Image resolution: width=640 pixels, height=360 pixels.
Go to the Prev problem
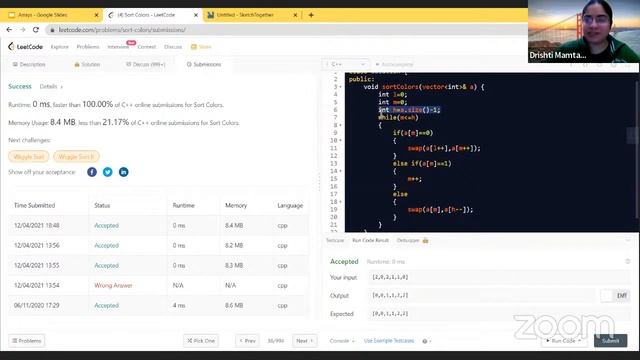coord(247,341)
